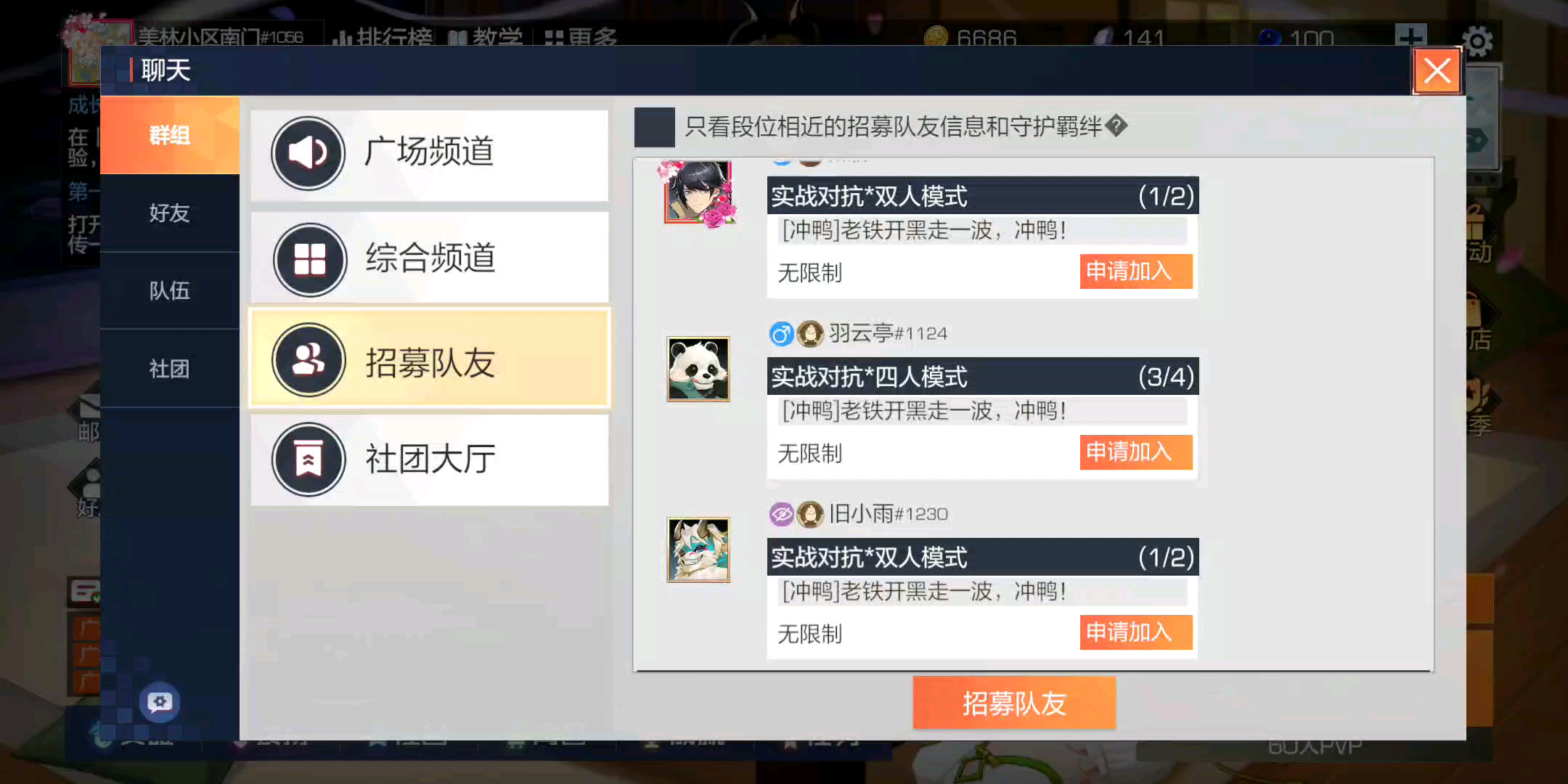The image size is (1568, 784).
Task: Open chat settings gear bubble icon
Action: click(x=160, y=702)
